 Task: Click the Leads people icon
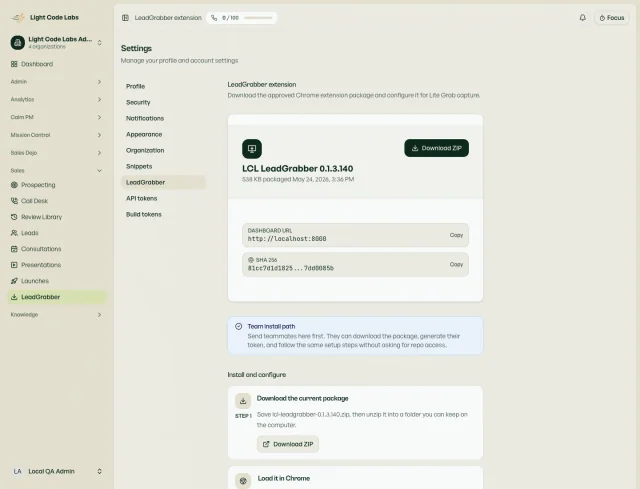pyautogui.click(x=14, y=233)
